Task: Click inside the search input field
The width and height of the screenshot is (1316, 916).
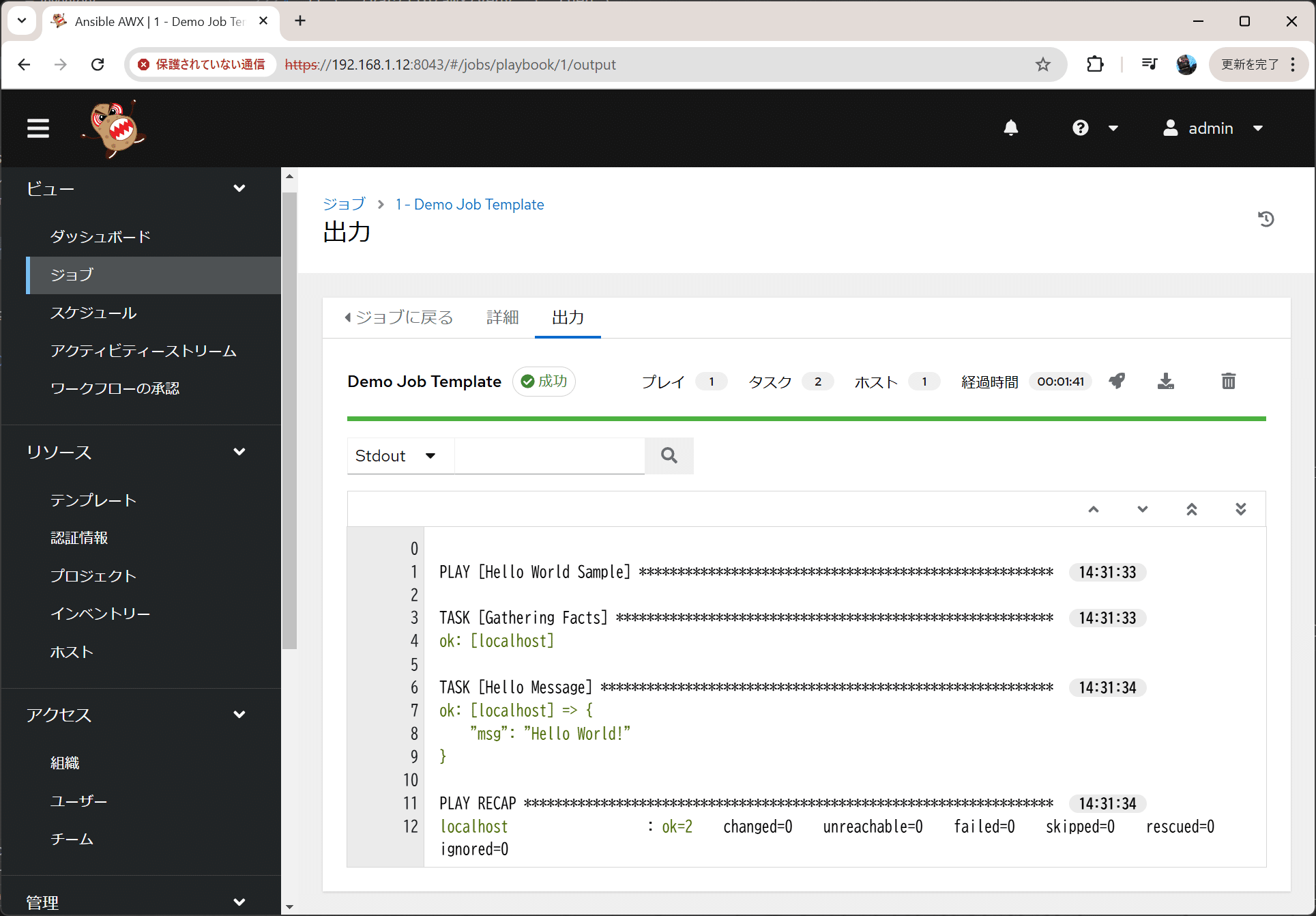Action: (549, 455)
